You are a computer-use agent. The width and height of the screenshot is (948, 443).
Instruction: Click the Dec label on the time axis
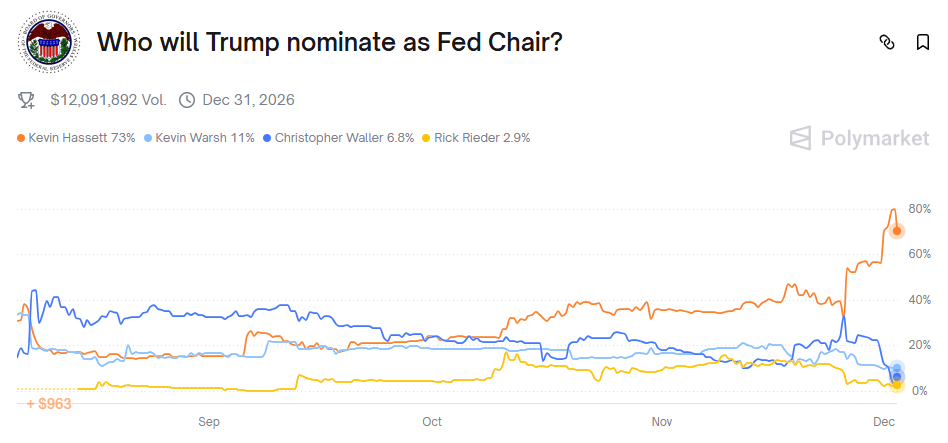coord(883,422)
